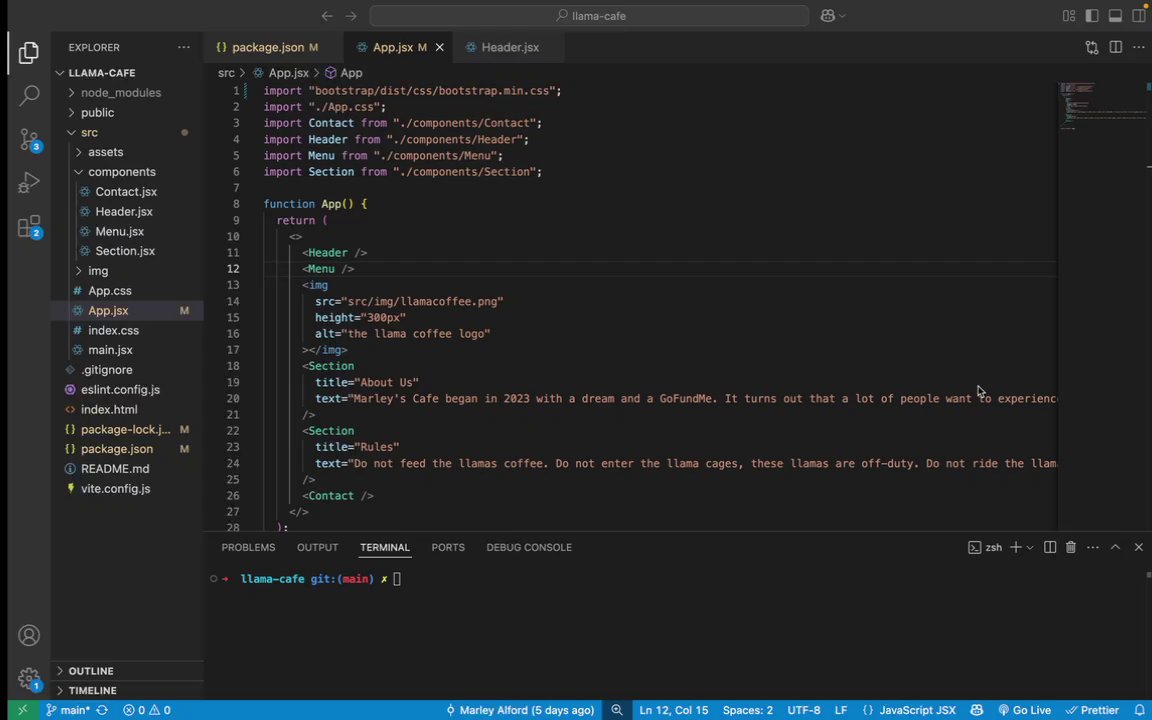
Task: Click the Accounts icon in activity bar
Action: click(x=29, y=636)
